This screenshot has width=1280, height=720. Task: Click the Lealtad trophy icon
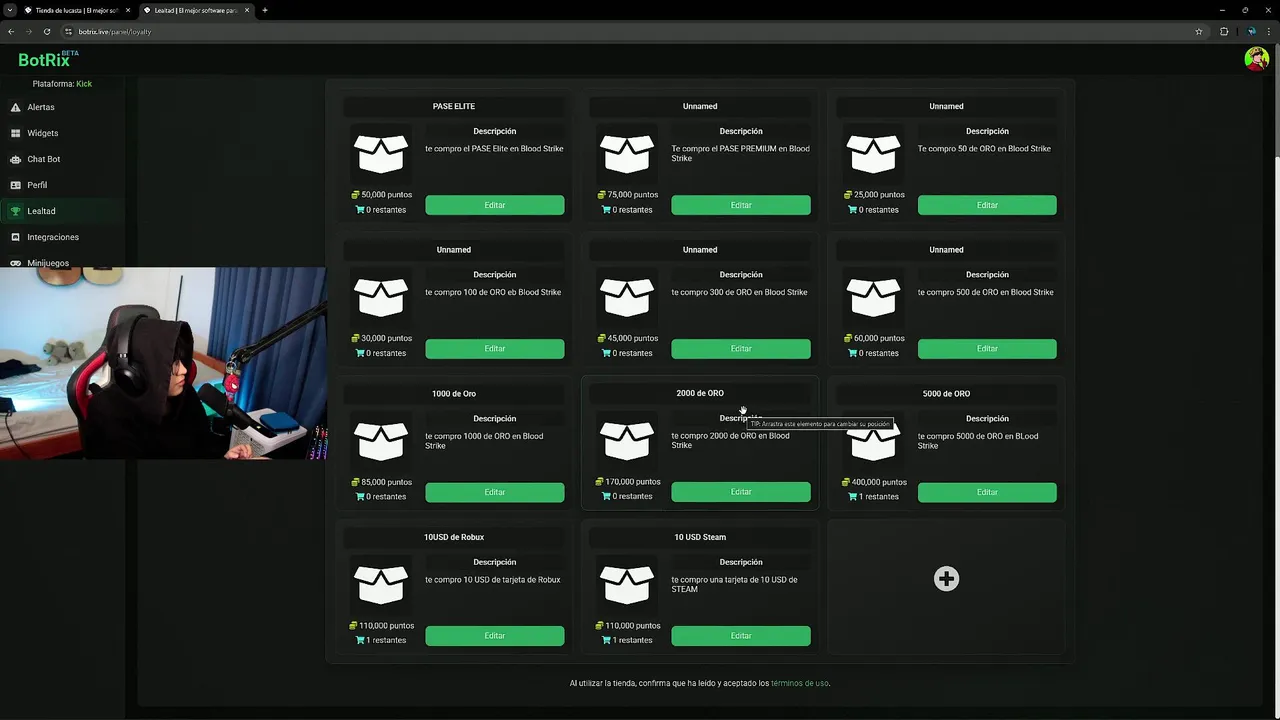(16, 211)
